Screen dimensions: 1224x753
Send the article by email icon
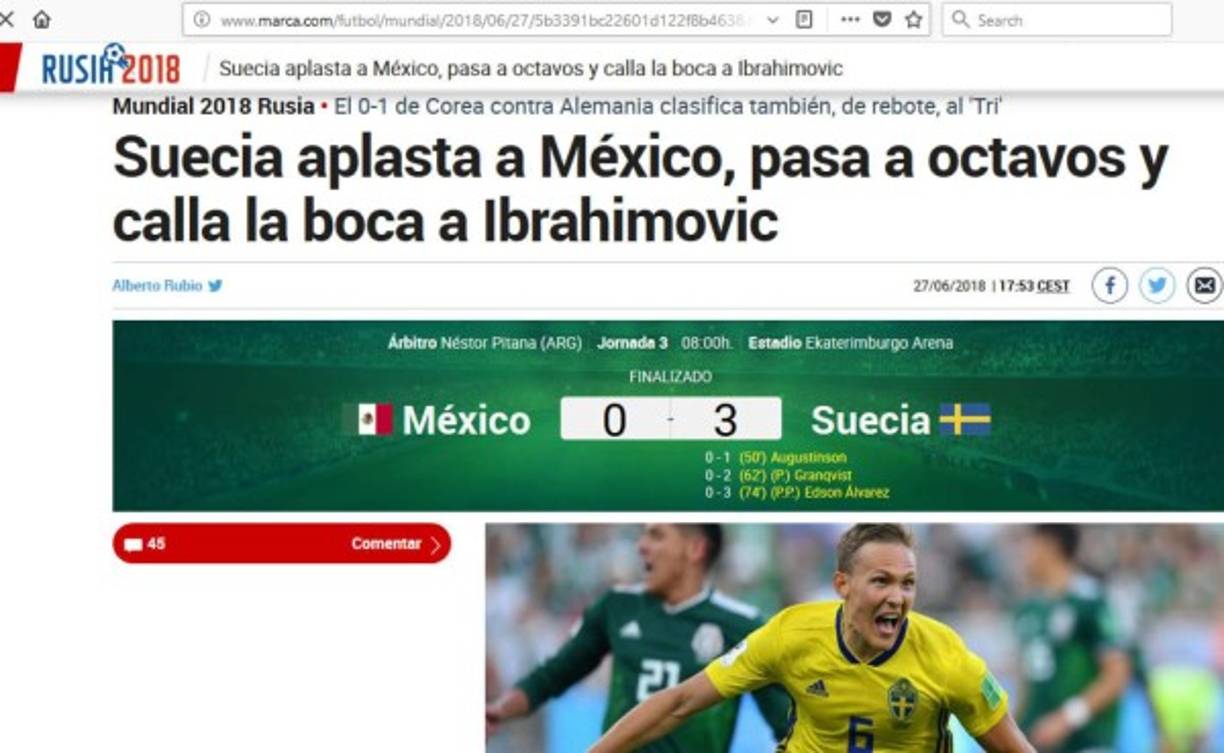coord(1205,286)
